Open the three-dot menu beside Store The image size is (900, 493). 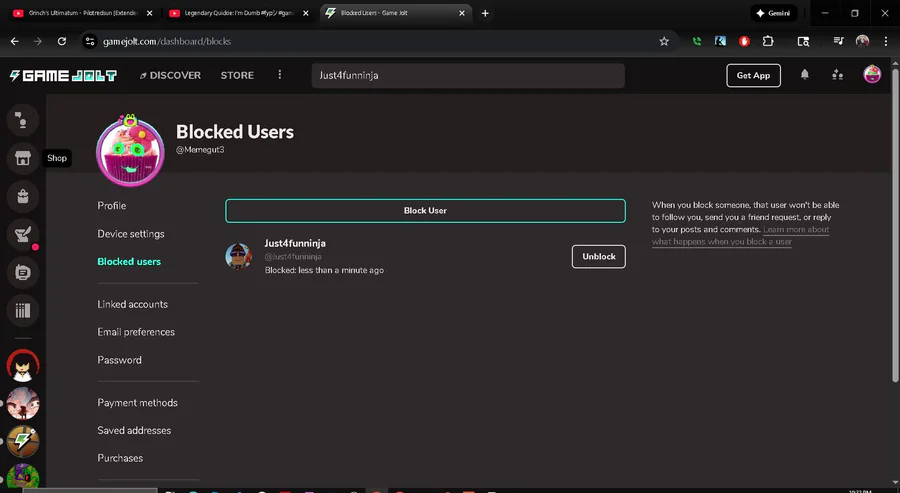click(280, 76)
